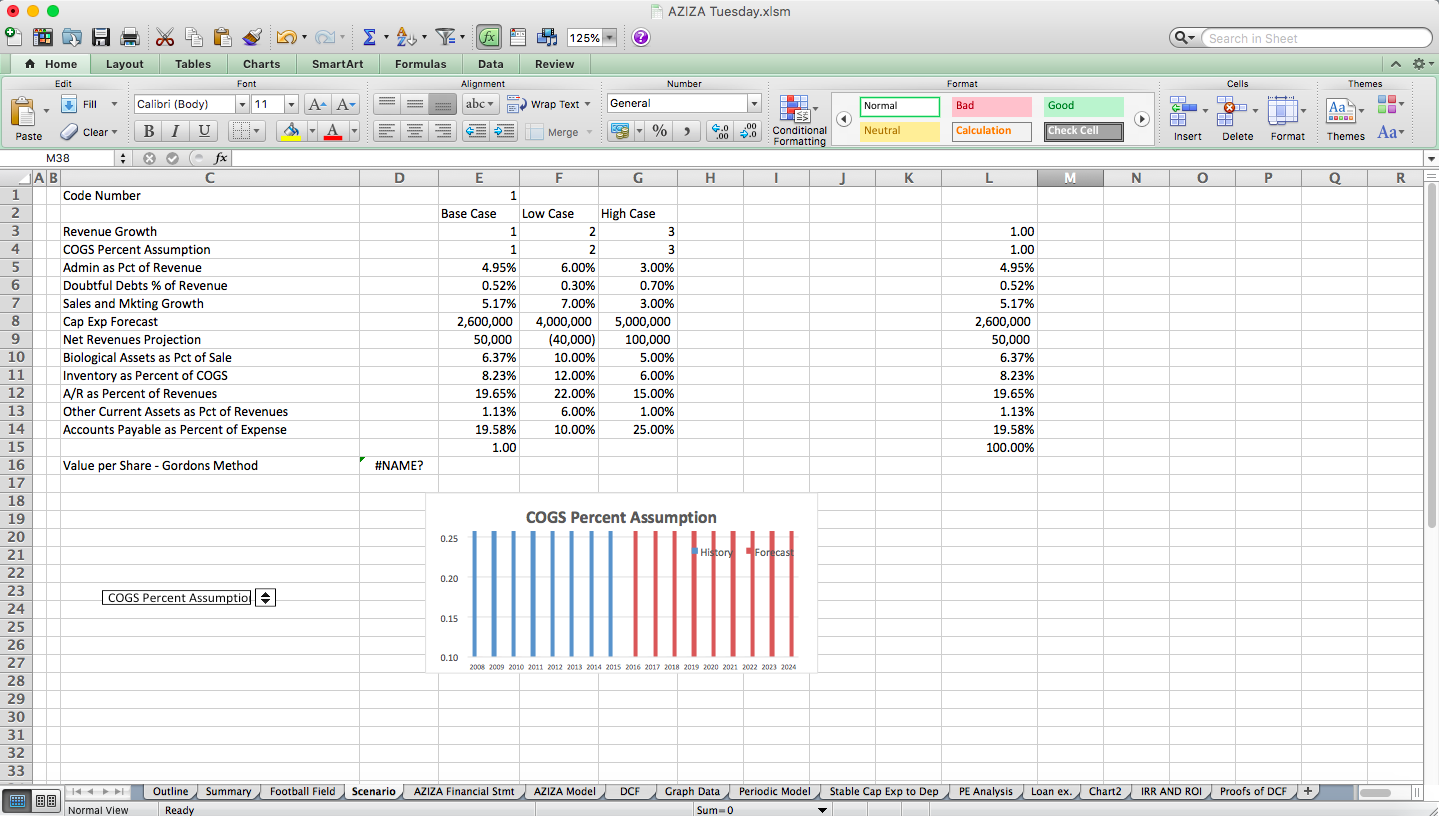This screenshot has height=816, width=1439.
Task: Click the Save icon in the toolbar
Action: pos(101,36)
